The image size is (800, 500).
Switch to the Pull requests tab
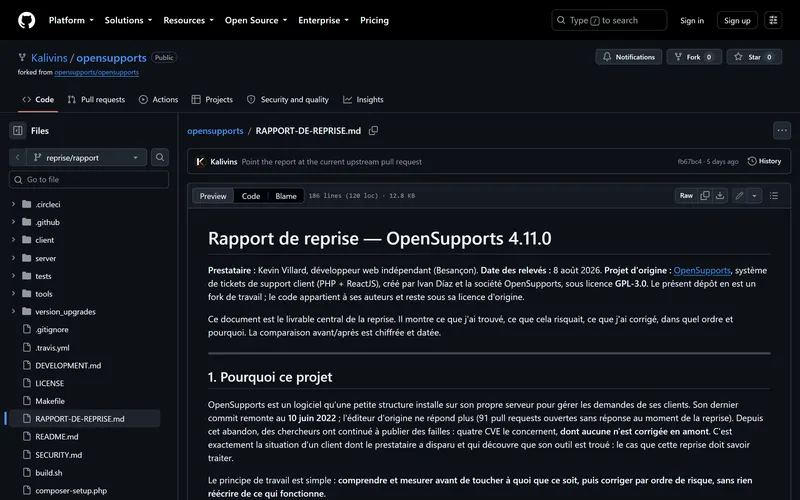coord(96,99)
